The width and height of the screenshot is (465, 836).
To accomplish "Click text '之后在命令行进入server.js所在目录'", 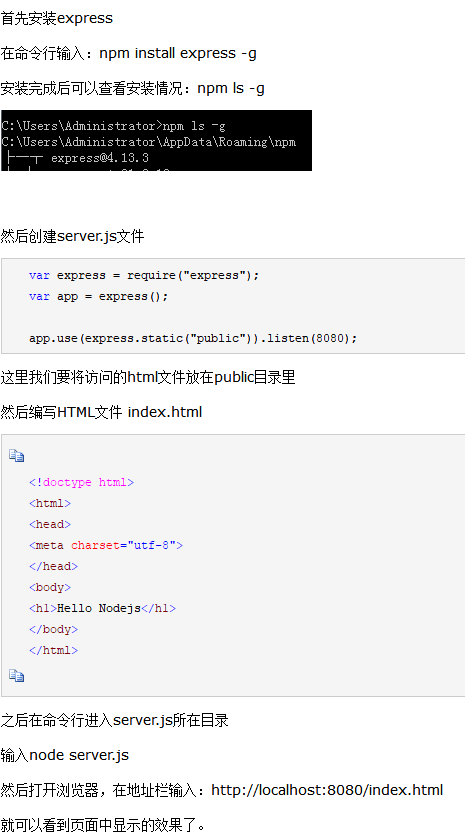I will (x=115, y=720).
